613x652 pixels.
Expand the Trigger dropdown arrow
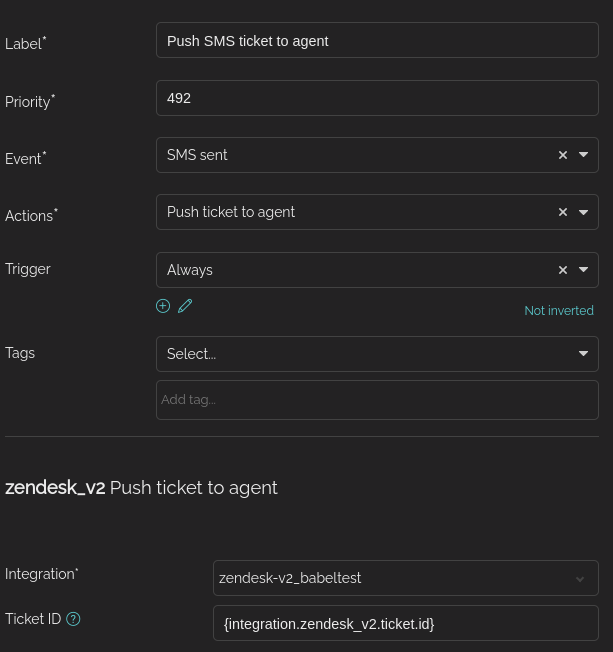pyautogui.click(x=583, y=269)
